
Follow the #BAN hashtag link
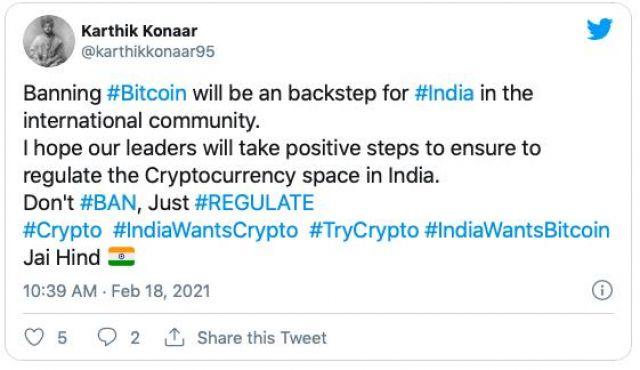tap(108, 202)
